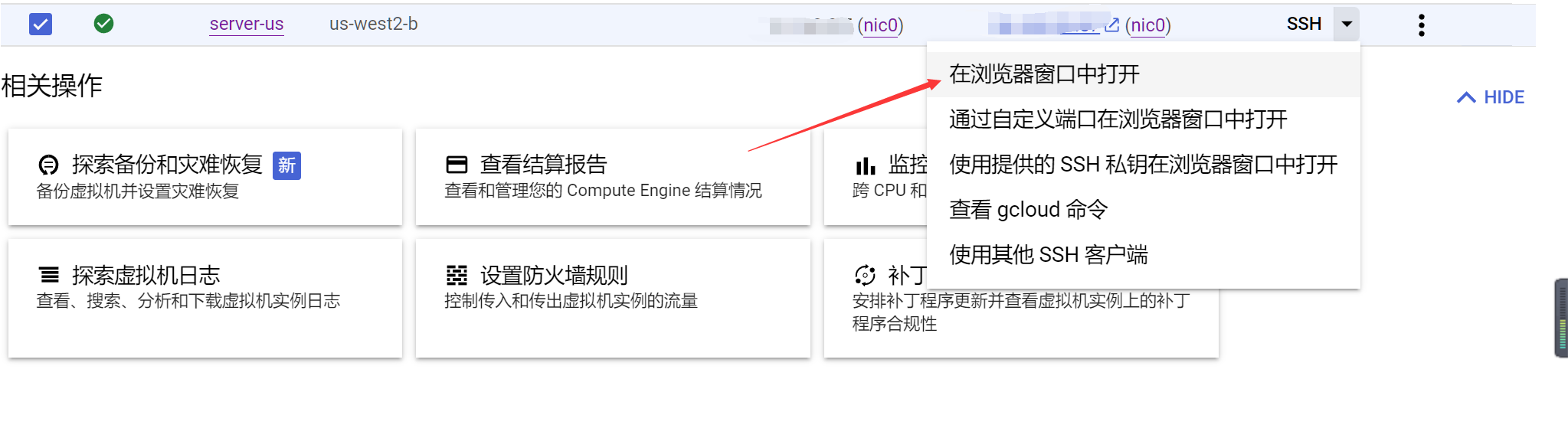Click the green running status icon
The height and width of the screenshot is (438, 1568).
[103, 24]
